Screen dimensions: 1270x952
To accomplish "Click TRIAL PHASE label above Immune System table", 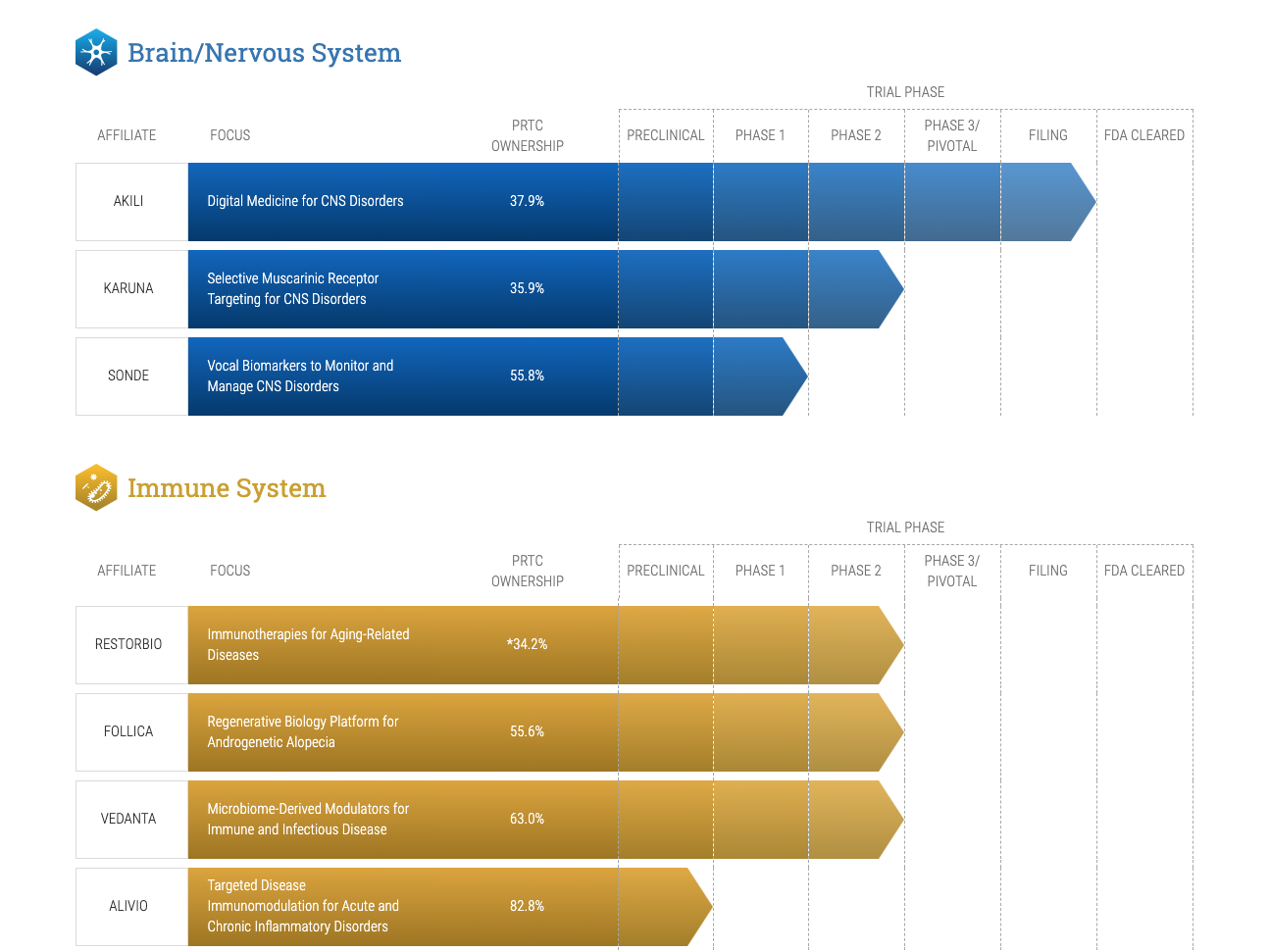I will 905,527.
